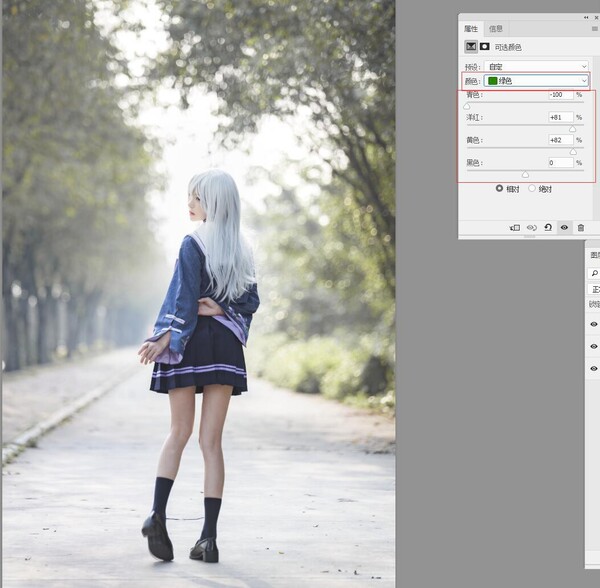Select the 相对 radio button

coord(499,188)
